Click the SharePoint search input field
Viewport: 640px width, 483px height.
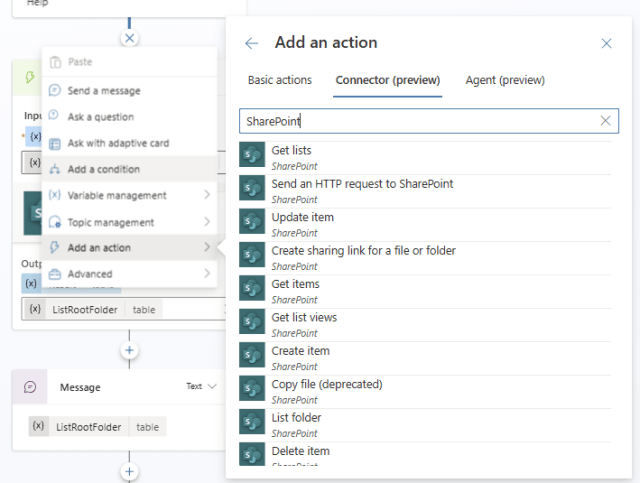(420, 121)
